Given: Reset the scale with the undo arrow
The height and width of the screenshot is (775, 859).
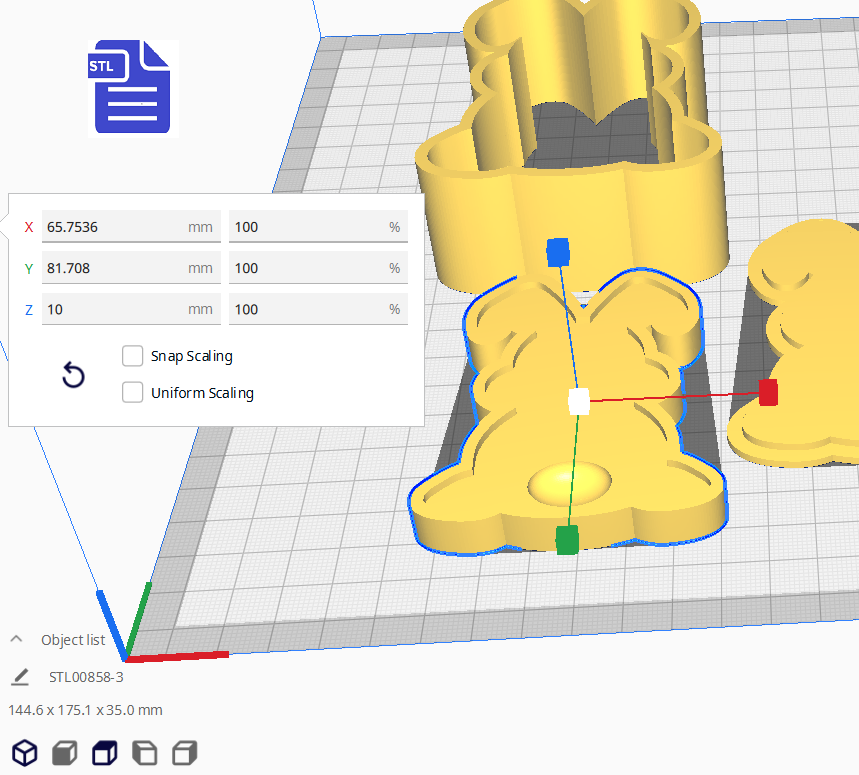Looking at the screenshot, I should tap(73, 375).
